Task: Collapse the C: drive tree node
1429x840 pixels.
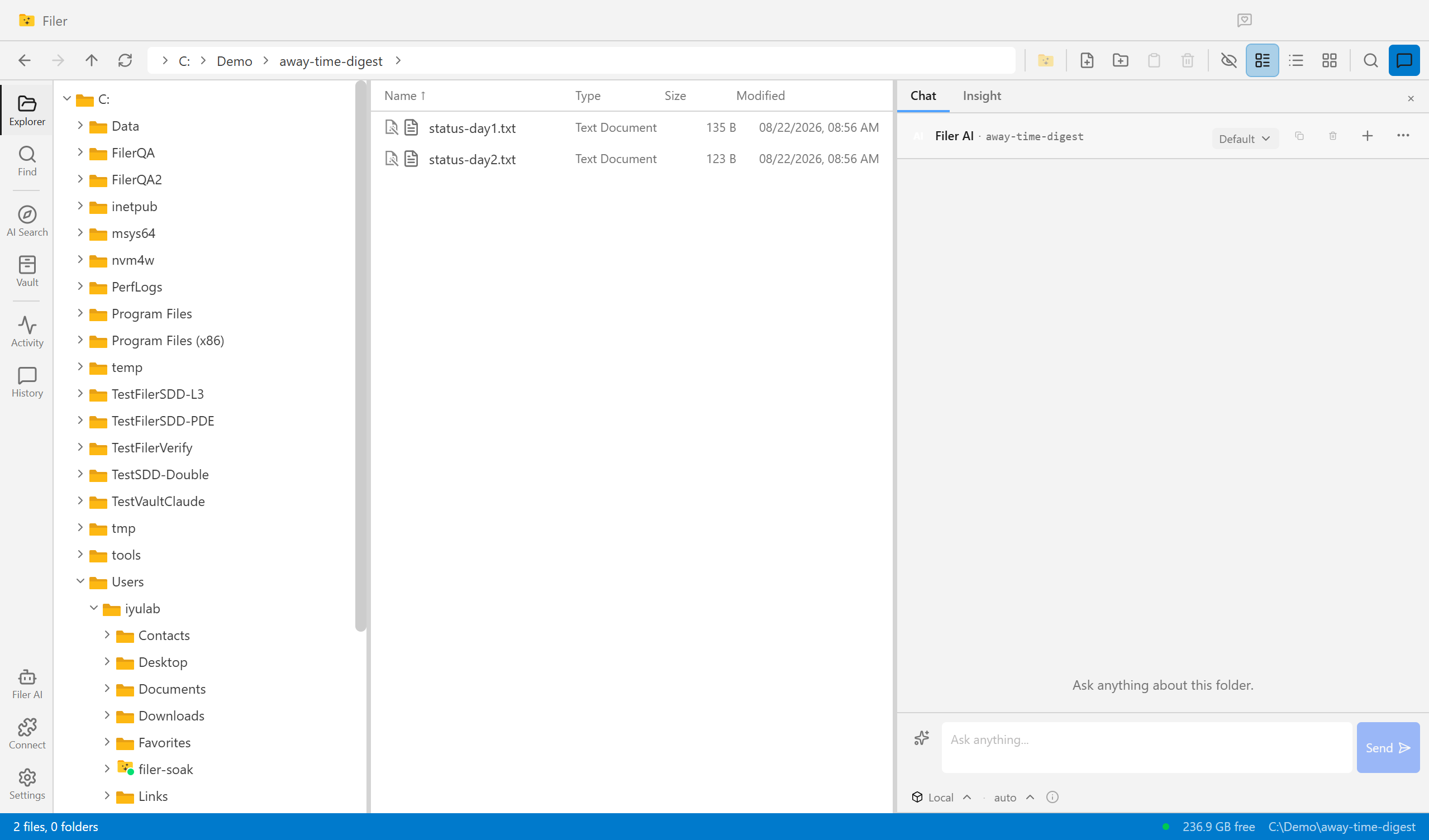Action: pos(67,99)
